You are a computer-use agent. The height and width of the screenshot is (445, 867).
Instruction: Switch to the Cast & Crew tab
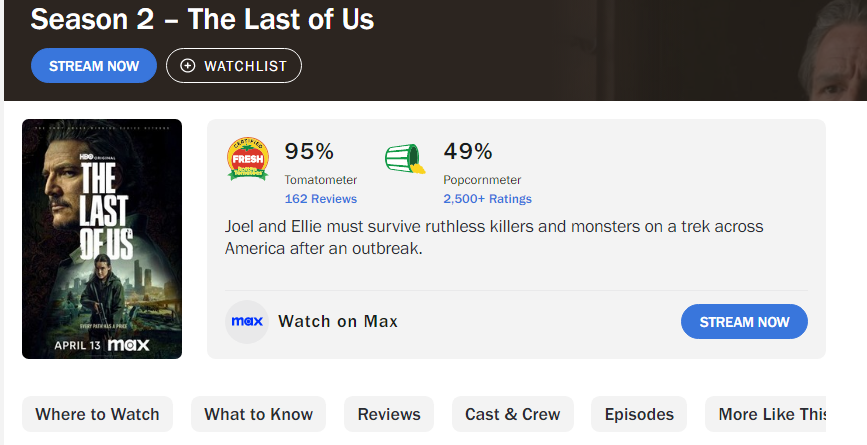pyautogui.click(x=512, y=414)
